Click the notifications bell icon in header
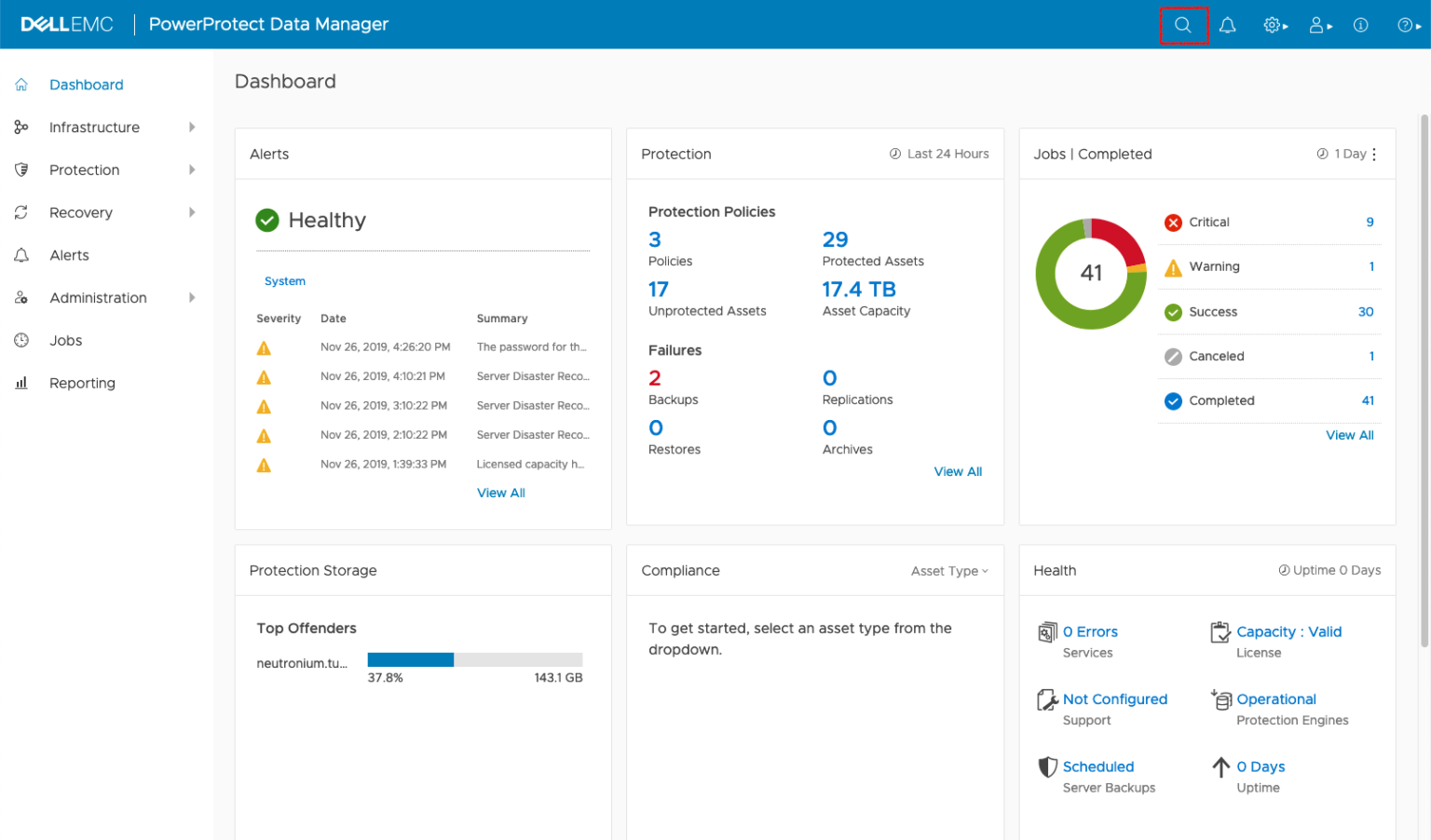This screenshot has width=1431, height=840. [x=1227, y=25]
